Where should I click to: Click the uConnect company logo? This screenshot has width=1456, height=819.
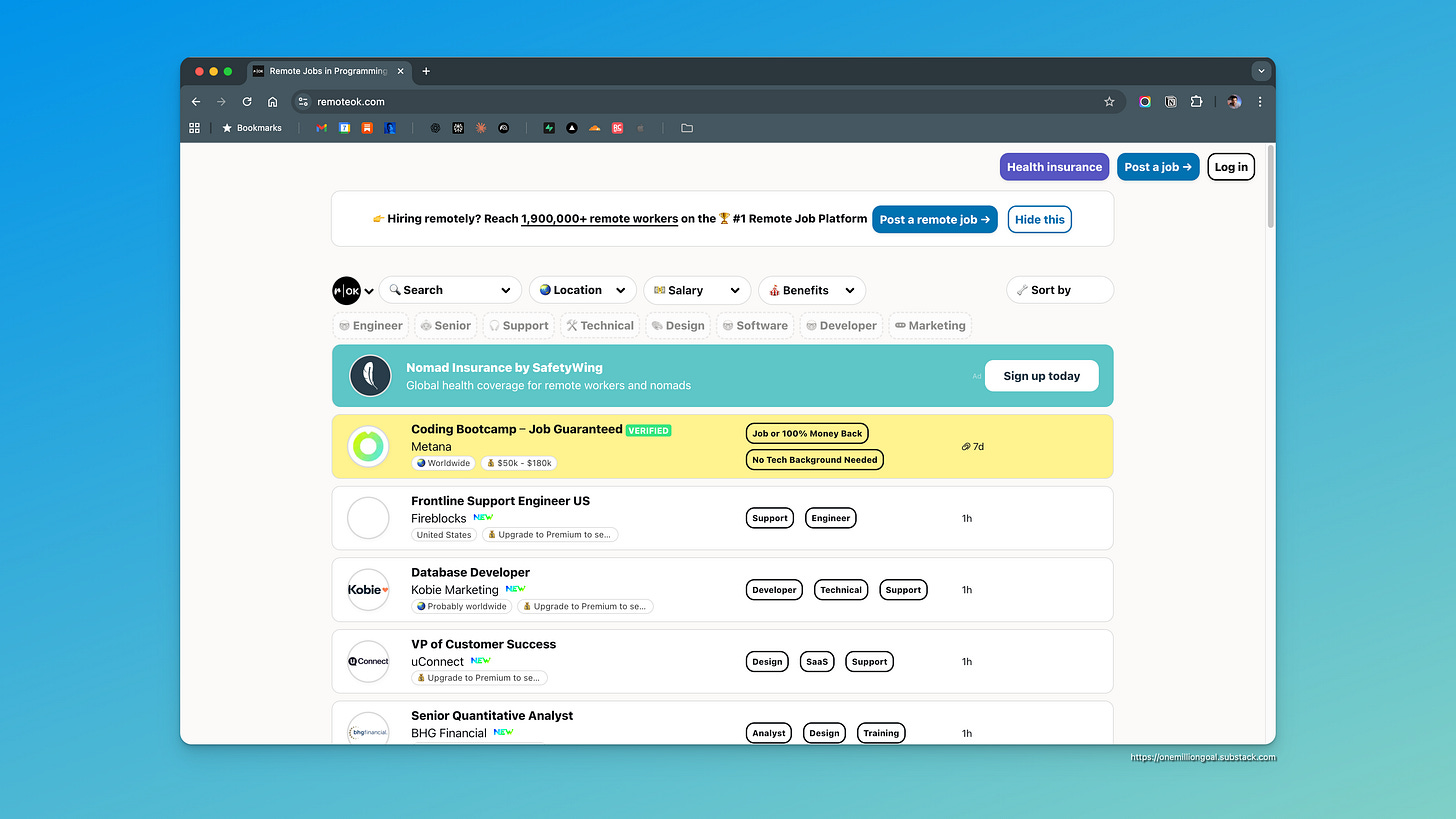(x=368, y=661)
